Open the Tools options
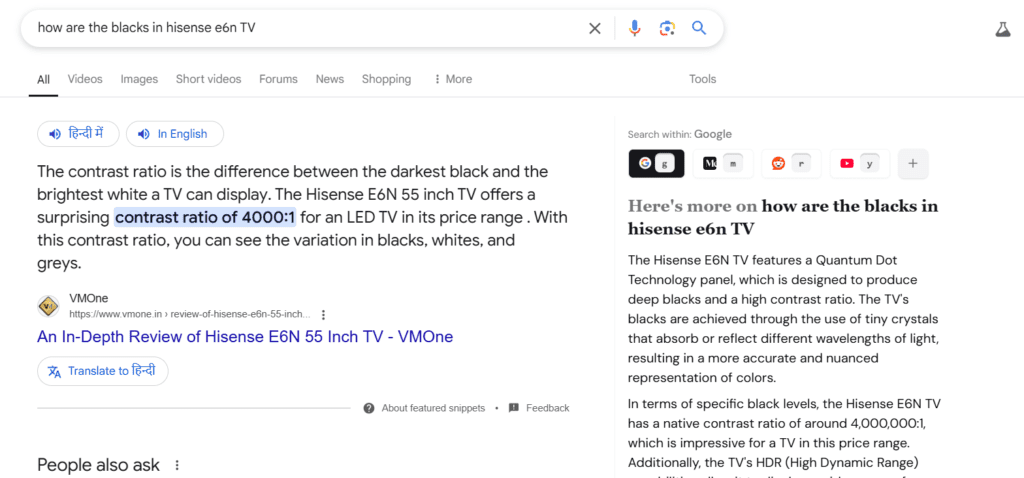1024x478 pixels. [x=703, y=79]
